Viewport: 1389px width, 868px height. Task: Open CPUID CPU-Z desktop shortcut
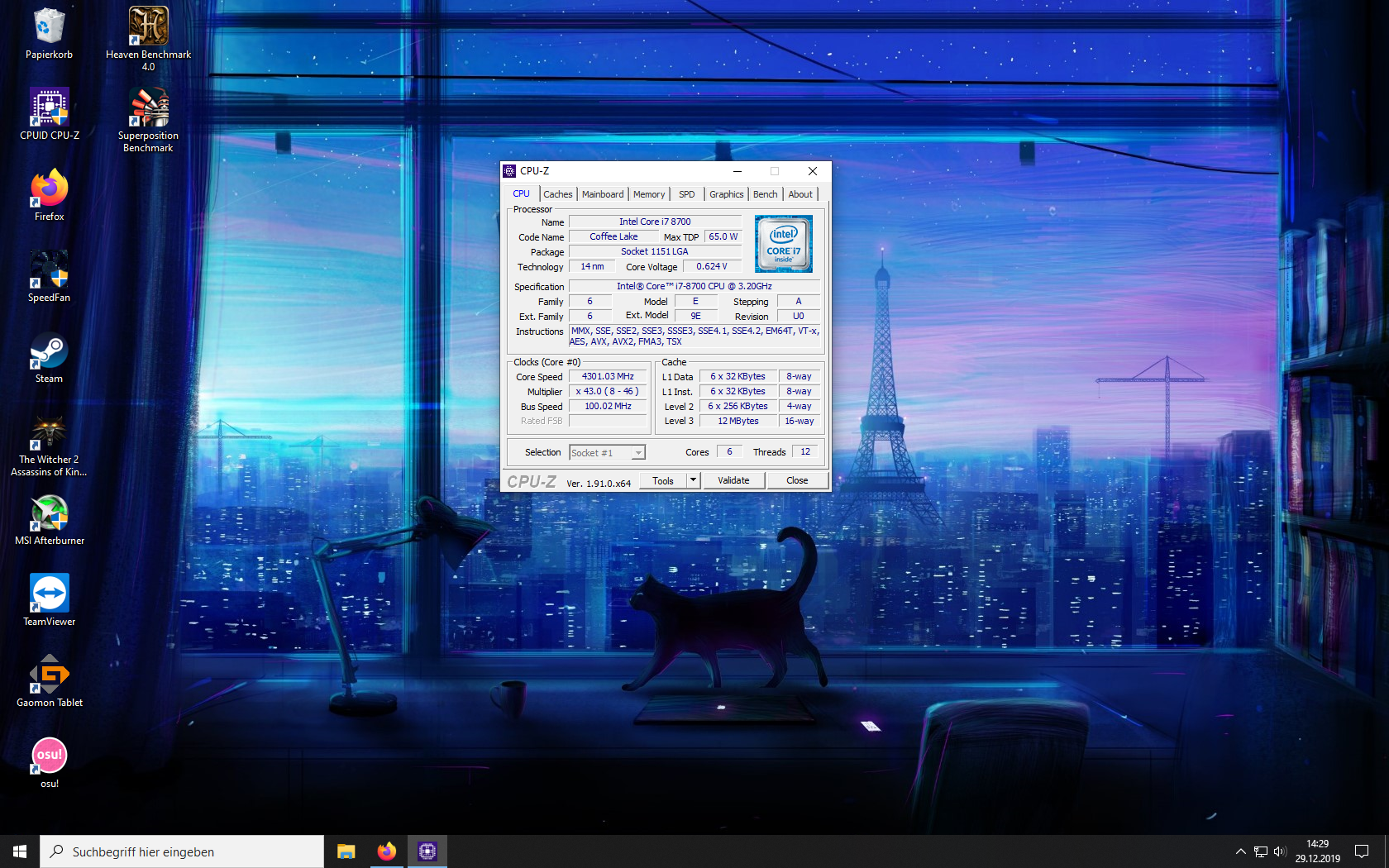click(50, 114)
